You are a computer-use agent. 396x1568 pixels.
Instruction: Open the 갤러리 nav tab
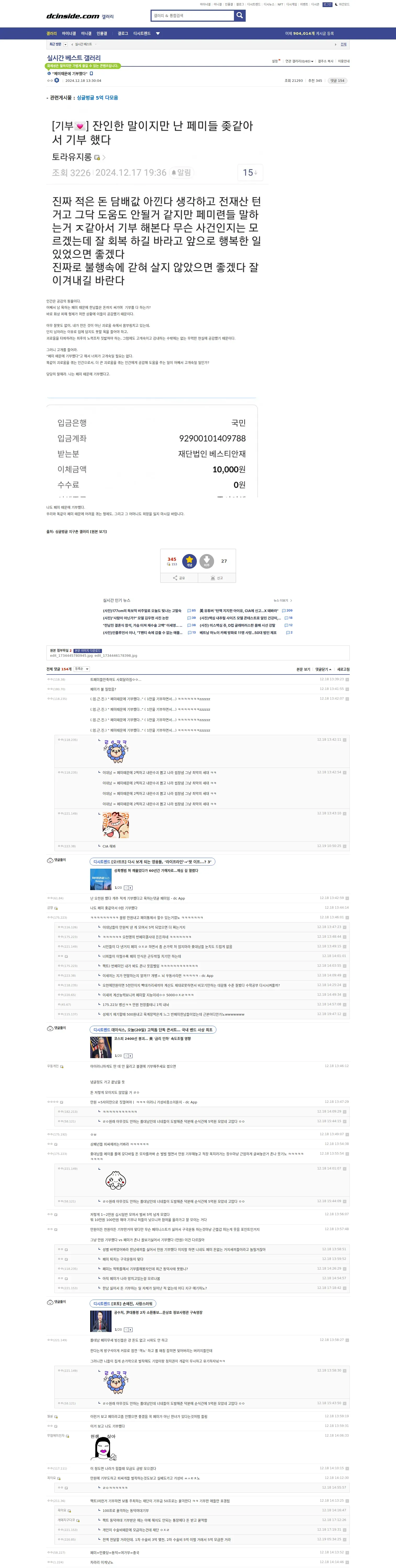[x=52, y=33]
